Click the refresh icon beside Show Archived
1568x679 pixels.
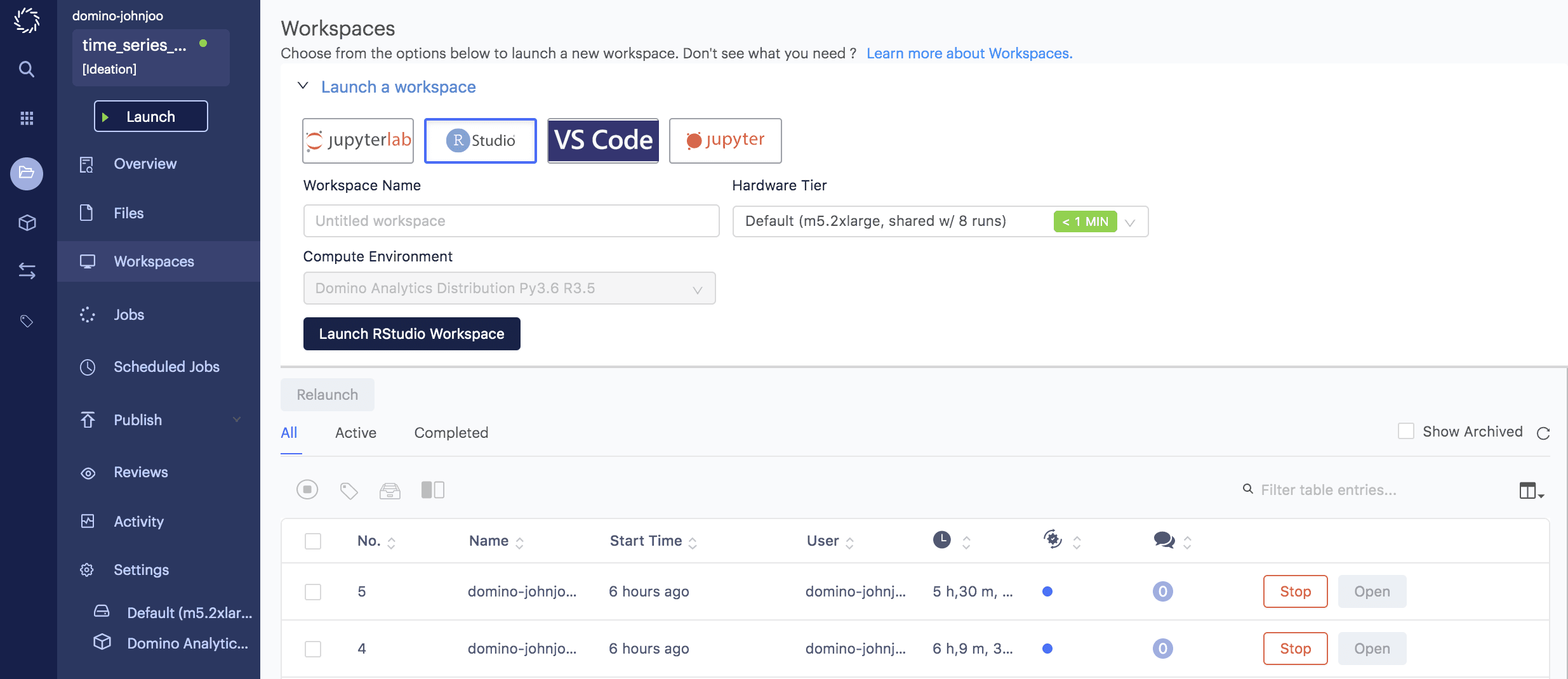click(x=1543, y=433)
